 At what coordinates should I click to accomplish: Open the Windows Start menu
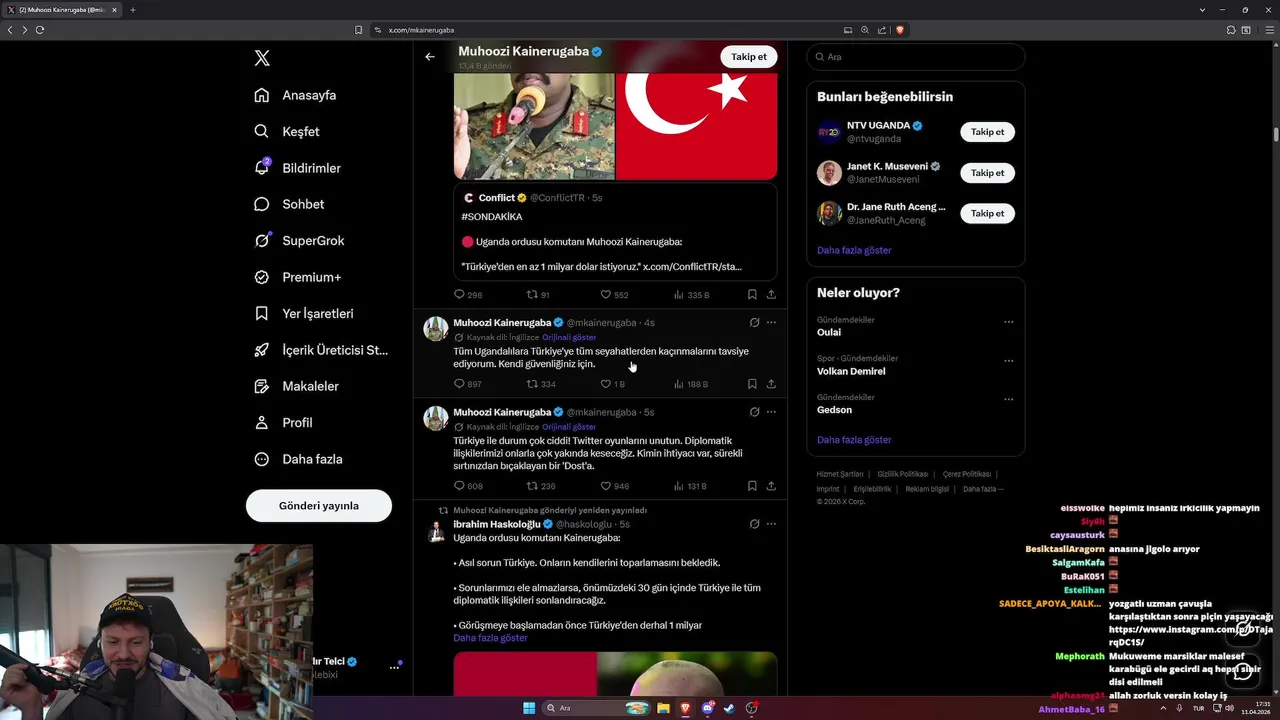[529, 708]
